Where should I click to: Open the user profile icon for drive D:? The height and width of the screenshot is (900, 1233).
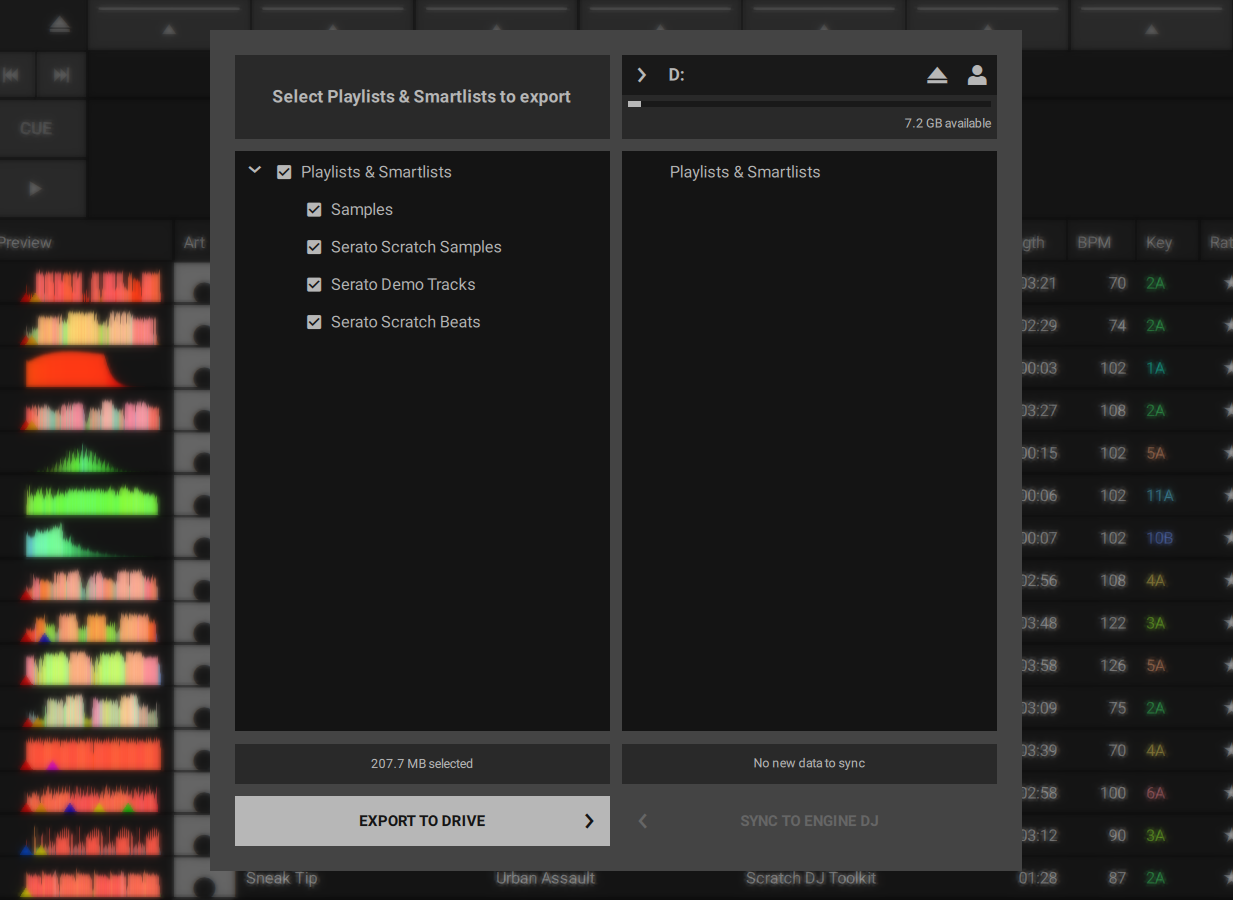(x=977, y=75)
